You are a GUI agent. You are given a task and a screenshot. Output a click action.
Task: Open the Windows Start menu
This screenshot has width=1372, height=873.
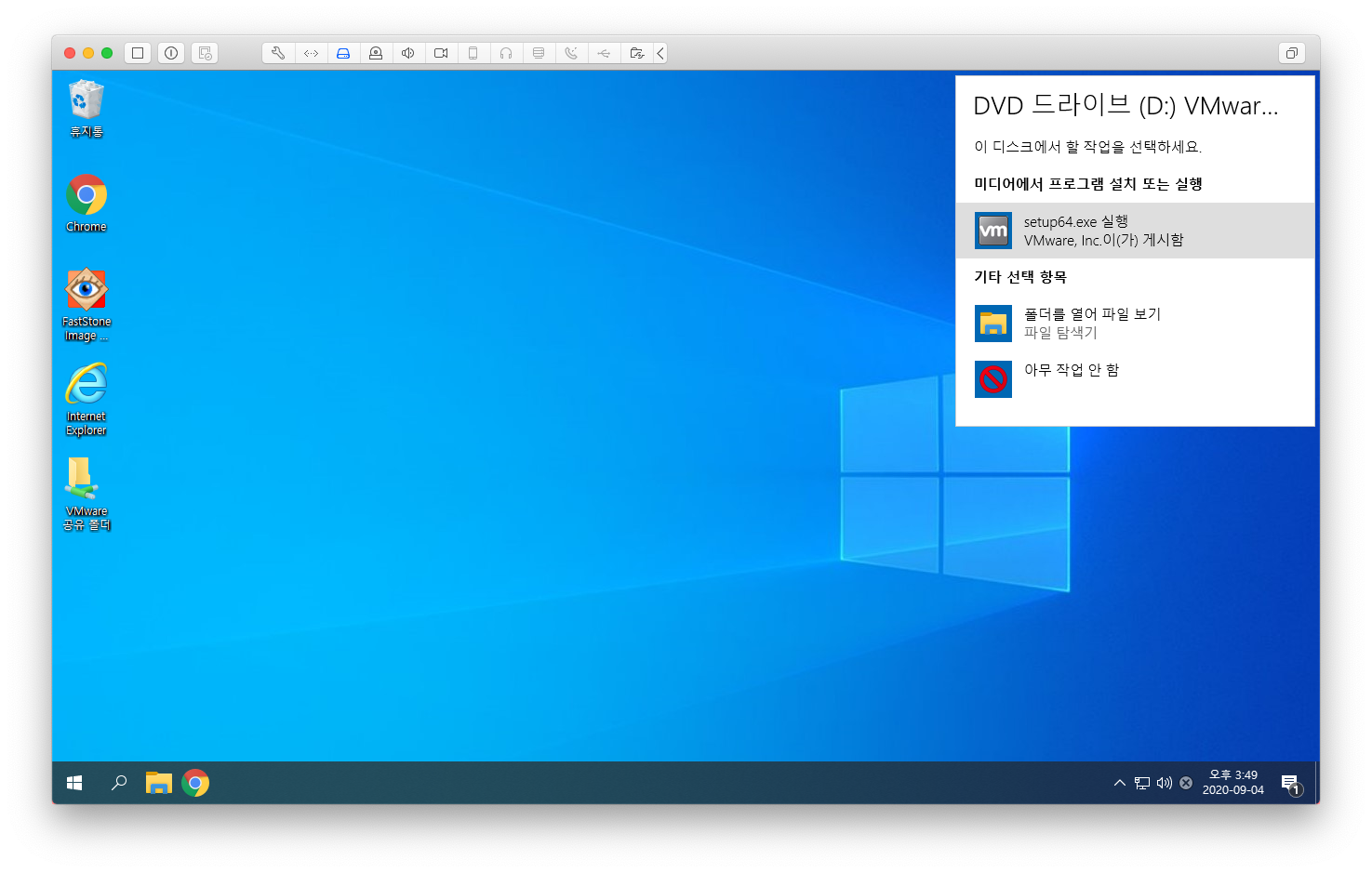pos(74,783)
